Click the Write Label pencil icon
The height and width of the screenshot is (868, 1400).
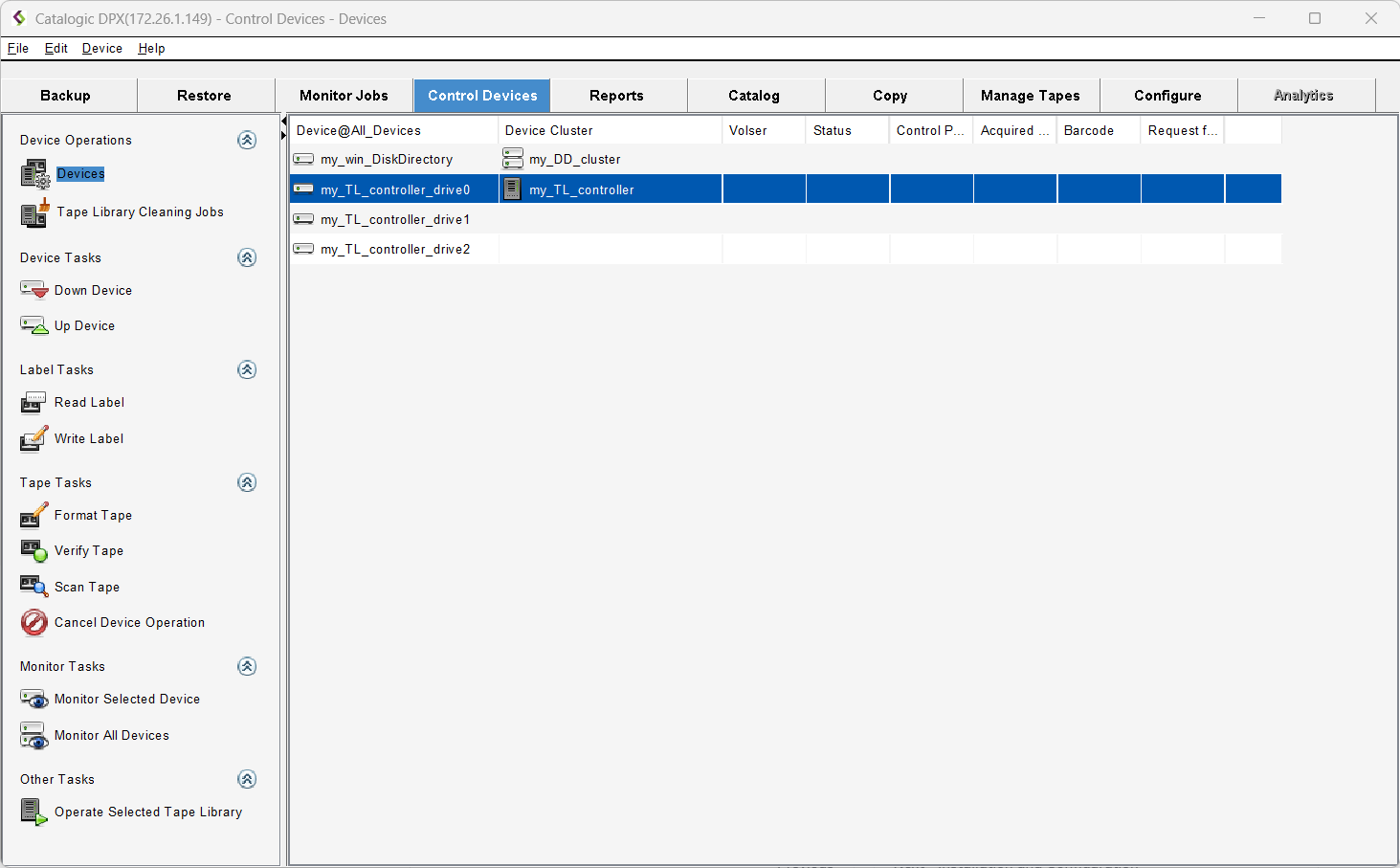[33, 439]
